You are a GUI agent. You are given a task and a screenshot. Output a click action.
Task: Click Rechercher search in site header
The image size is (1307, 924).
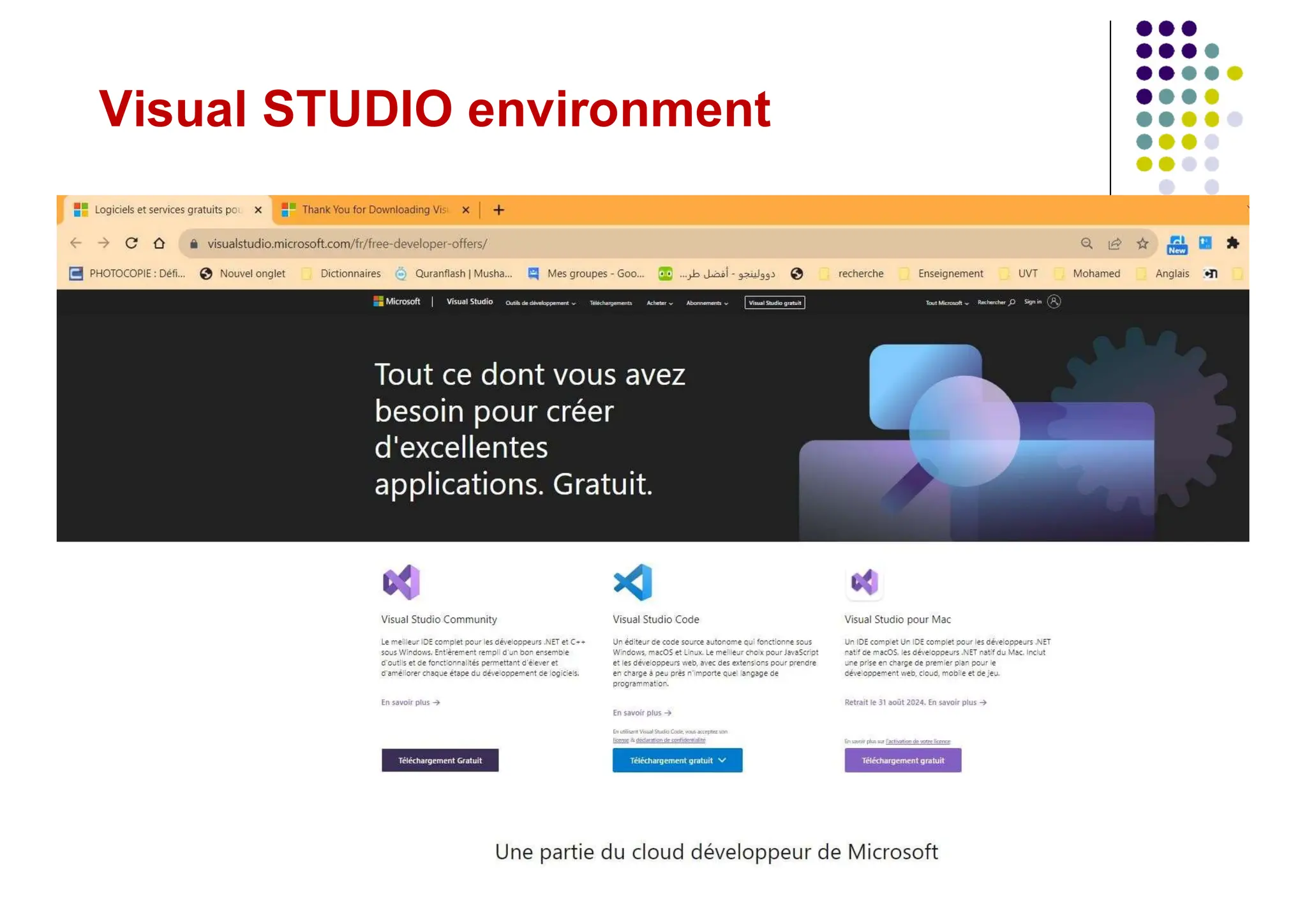coord(996,302)
